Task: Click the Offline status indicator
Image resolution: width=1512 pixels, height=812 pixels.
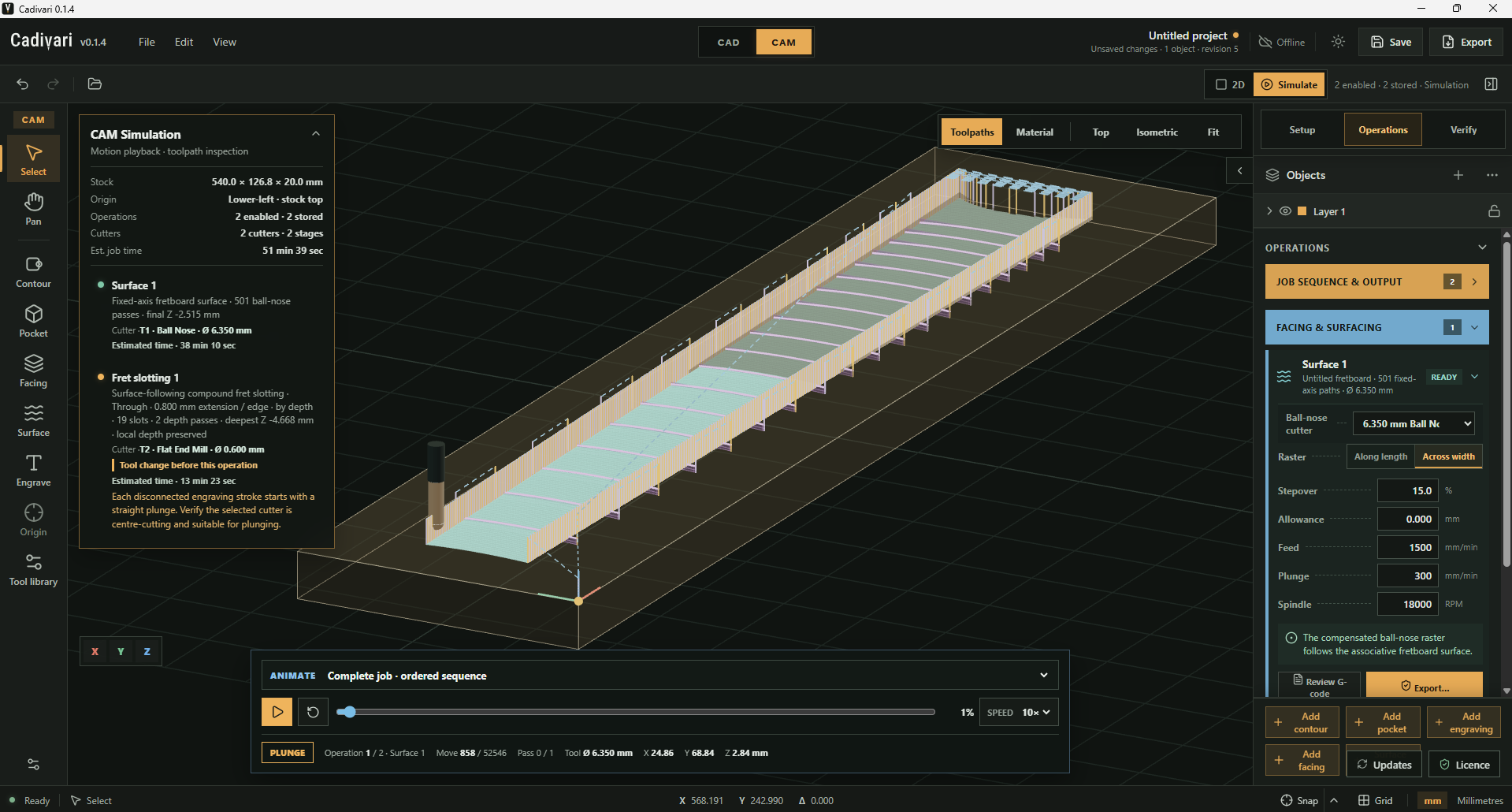Action: pos(1281,42)
